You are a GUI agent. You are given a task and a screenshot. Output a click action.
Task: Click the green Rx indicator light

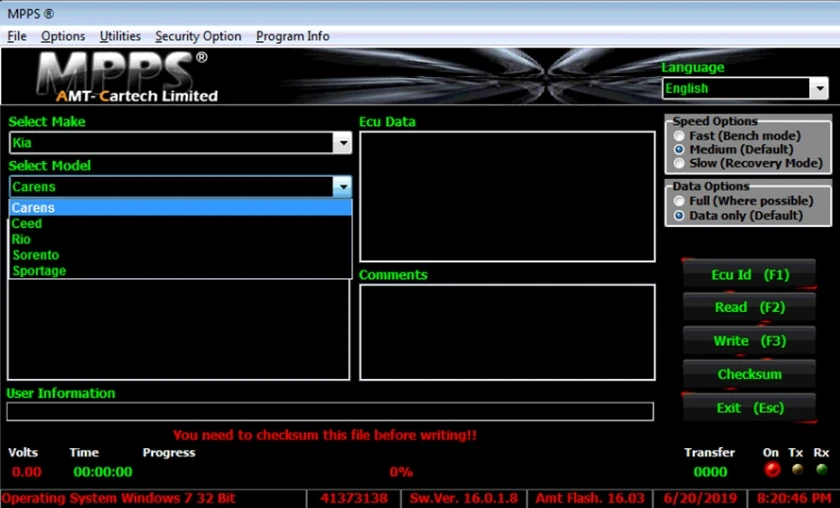(821, 469)
